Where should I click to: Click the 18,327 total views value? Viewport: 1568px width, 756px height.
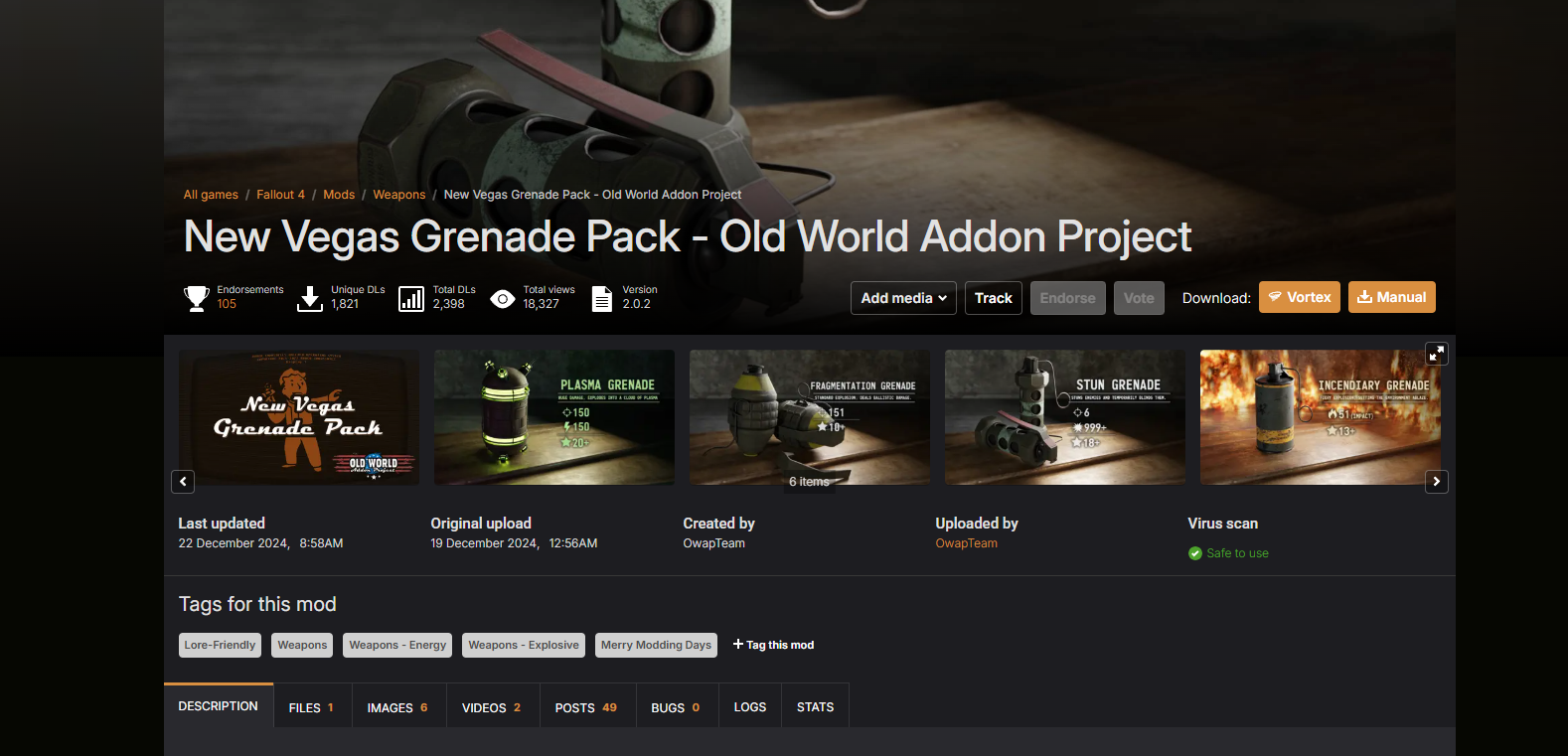point(542,304)
